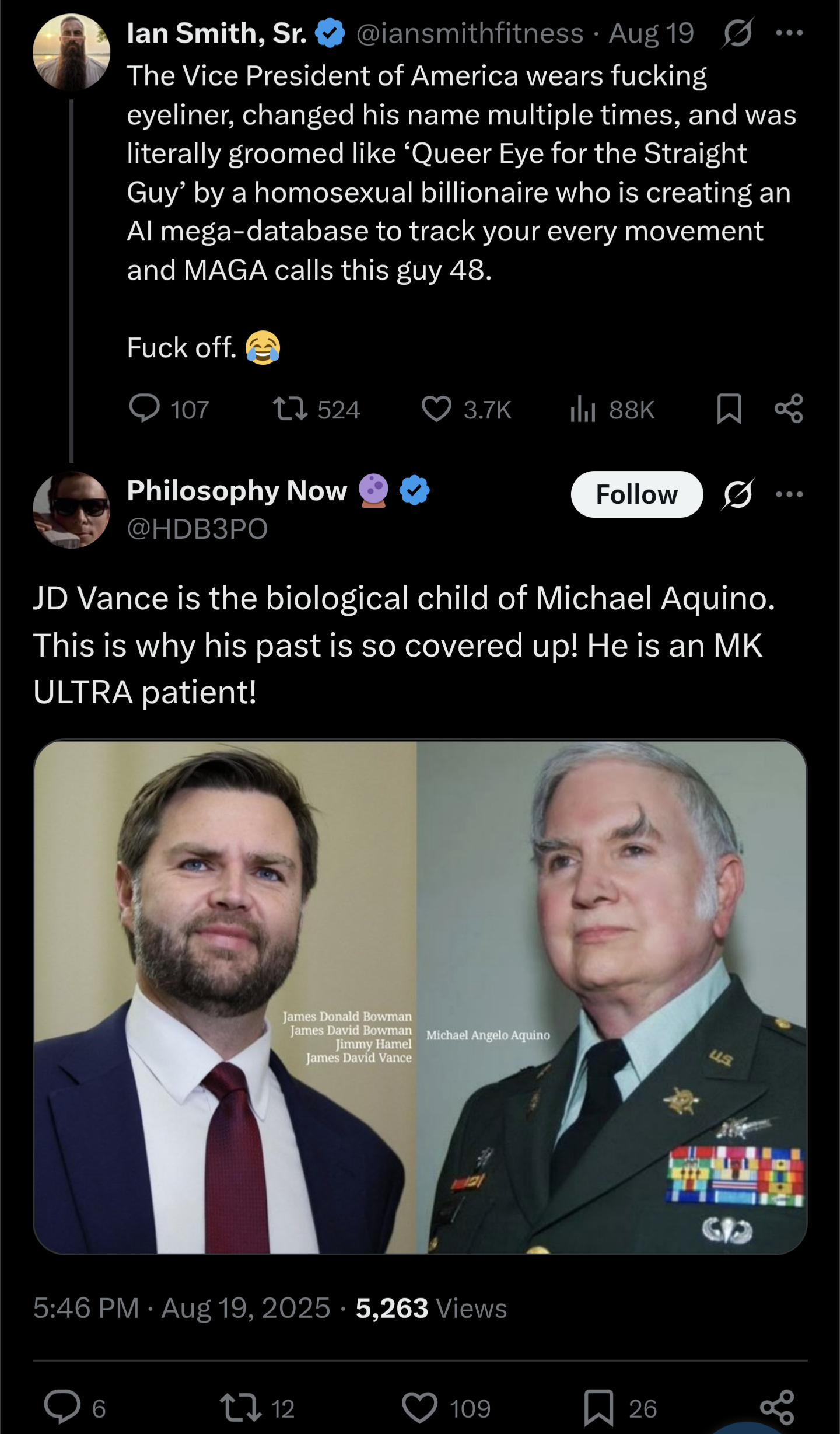Repost Ian Smith's tweet with 524 reposts
This screenshot has height=1434, width=840.
[x=291, y=409]
